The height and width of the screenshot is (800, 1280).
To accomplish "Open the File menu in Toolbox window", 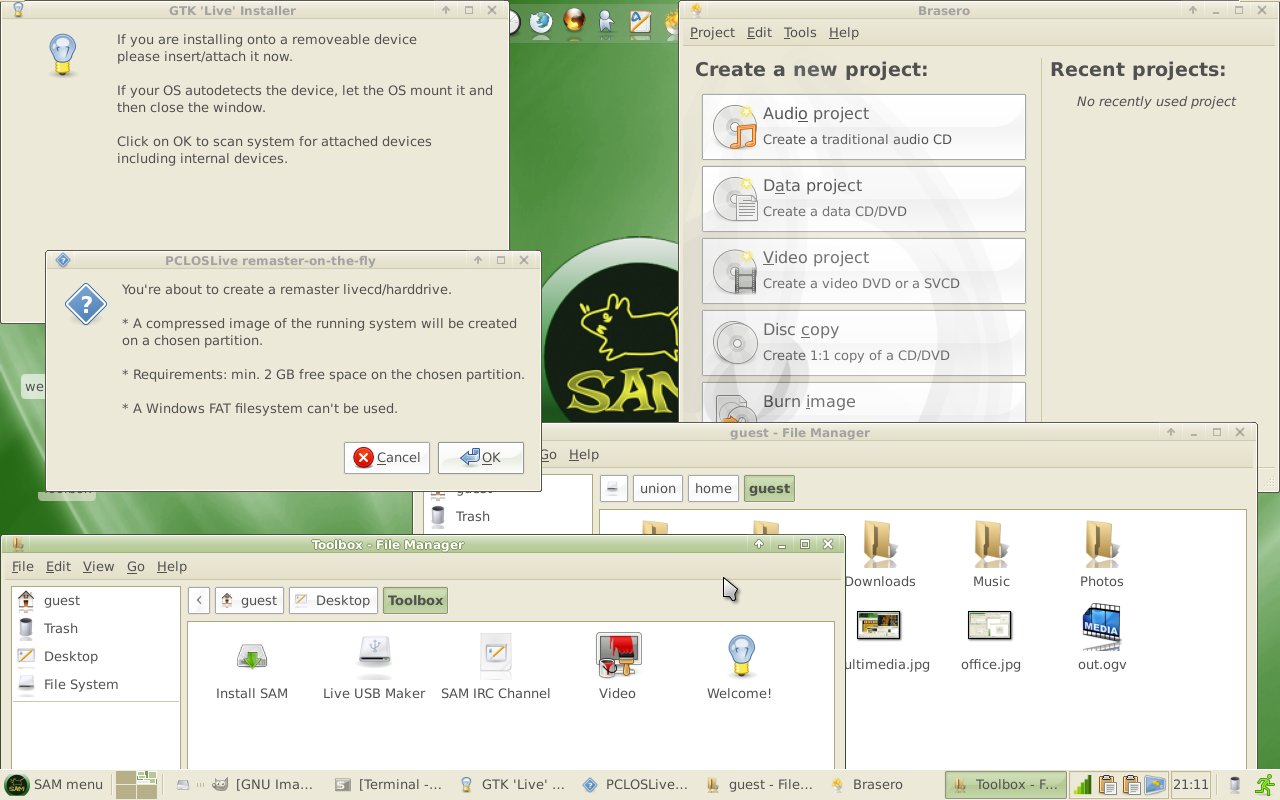I will 22,566.
